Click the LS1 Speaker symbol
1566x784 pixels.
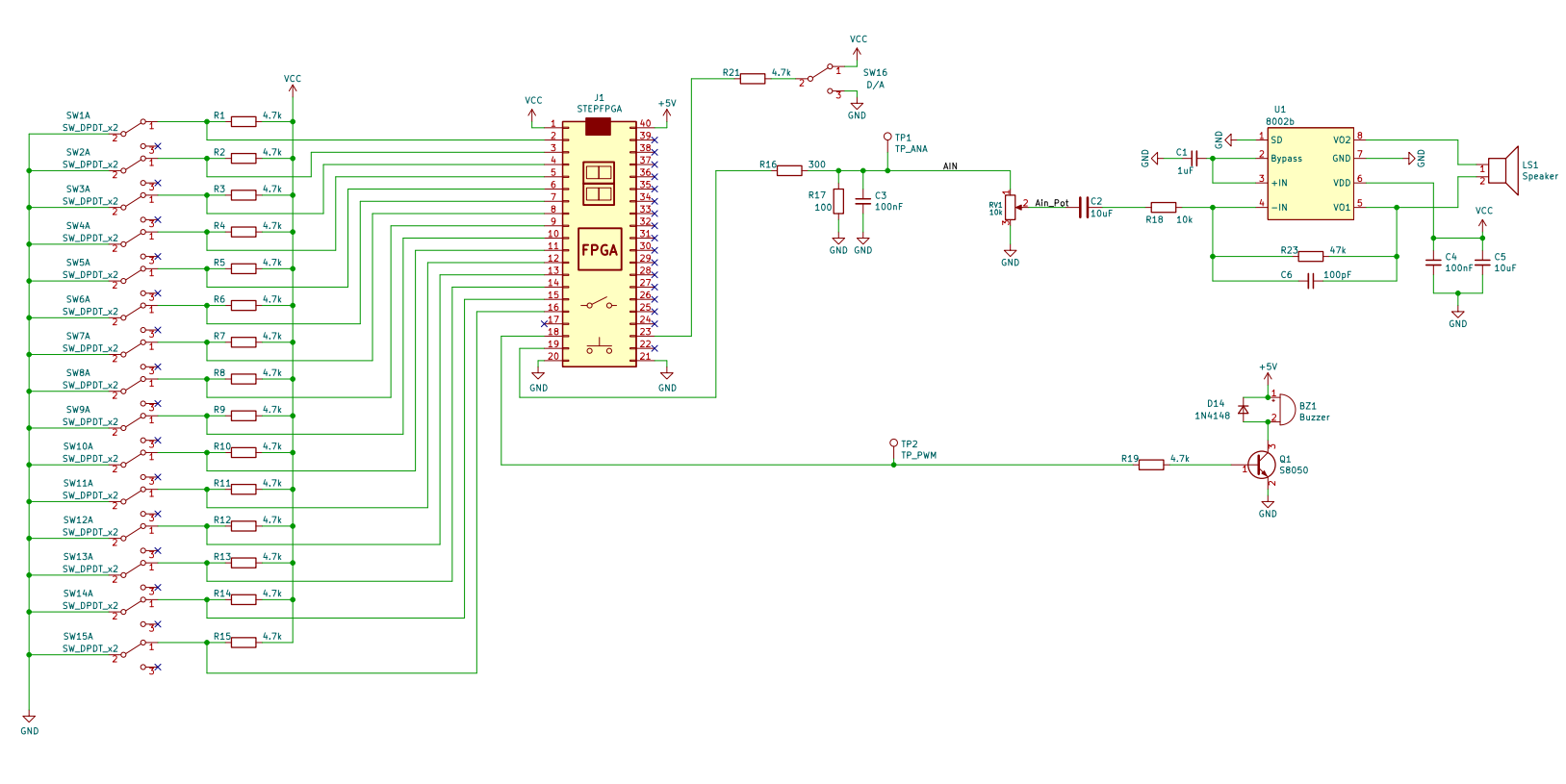pyautogui.click(x=1502, y=171)
